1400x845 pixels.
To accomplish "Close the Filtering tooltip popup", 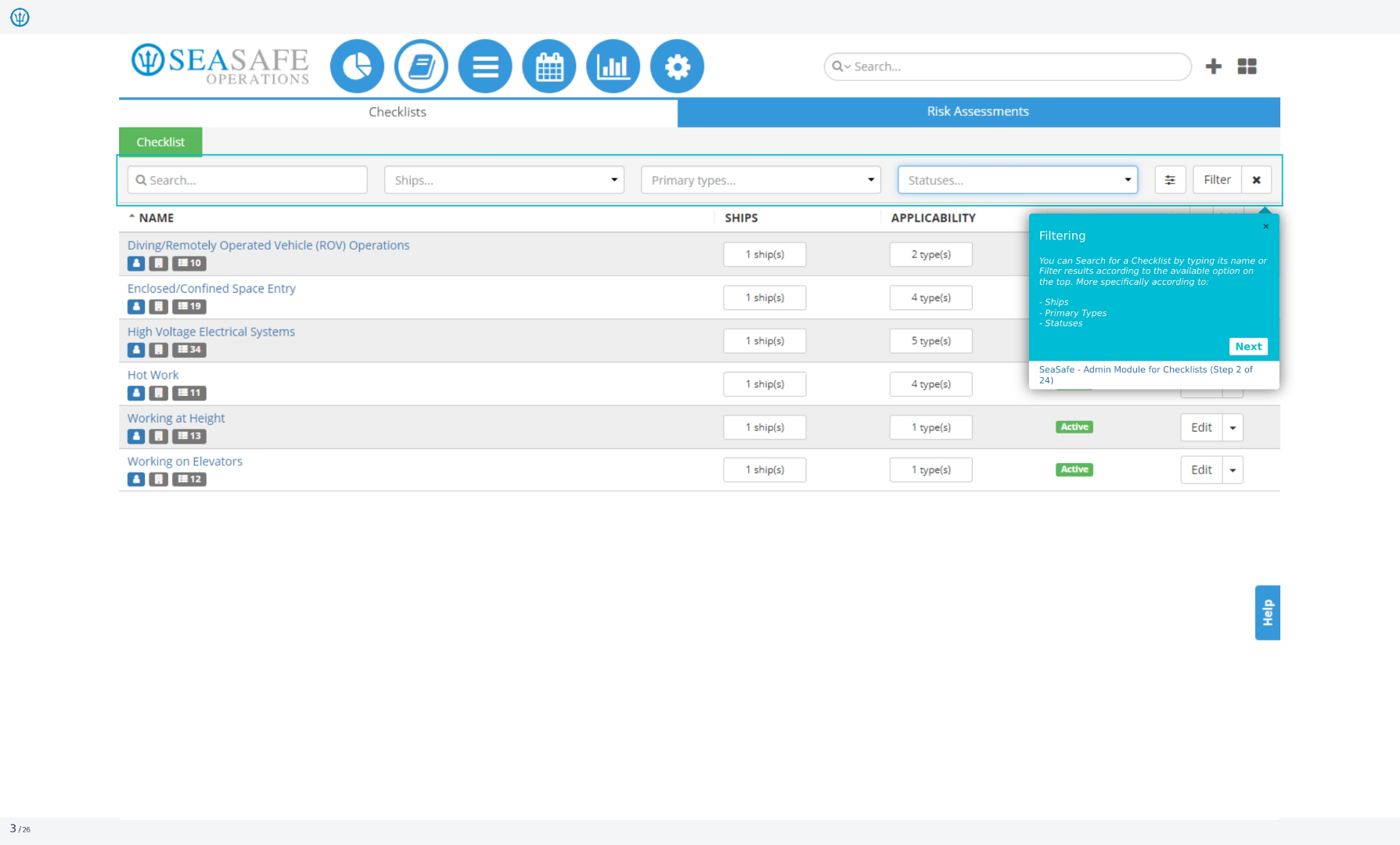I will pos(1266,227).
